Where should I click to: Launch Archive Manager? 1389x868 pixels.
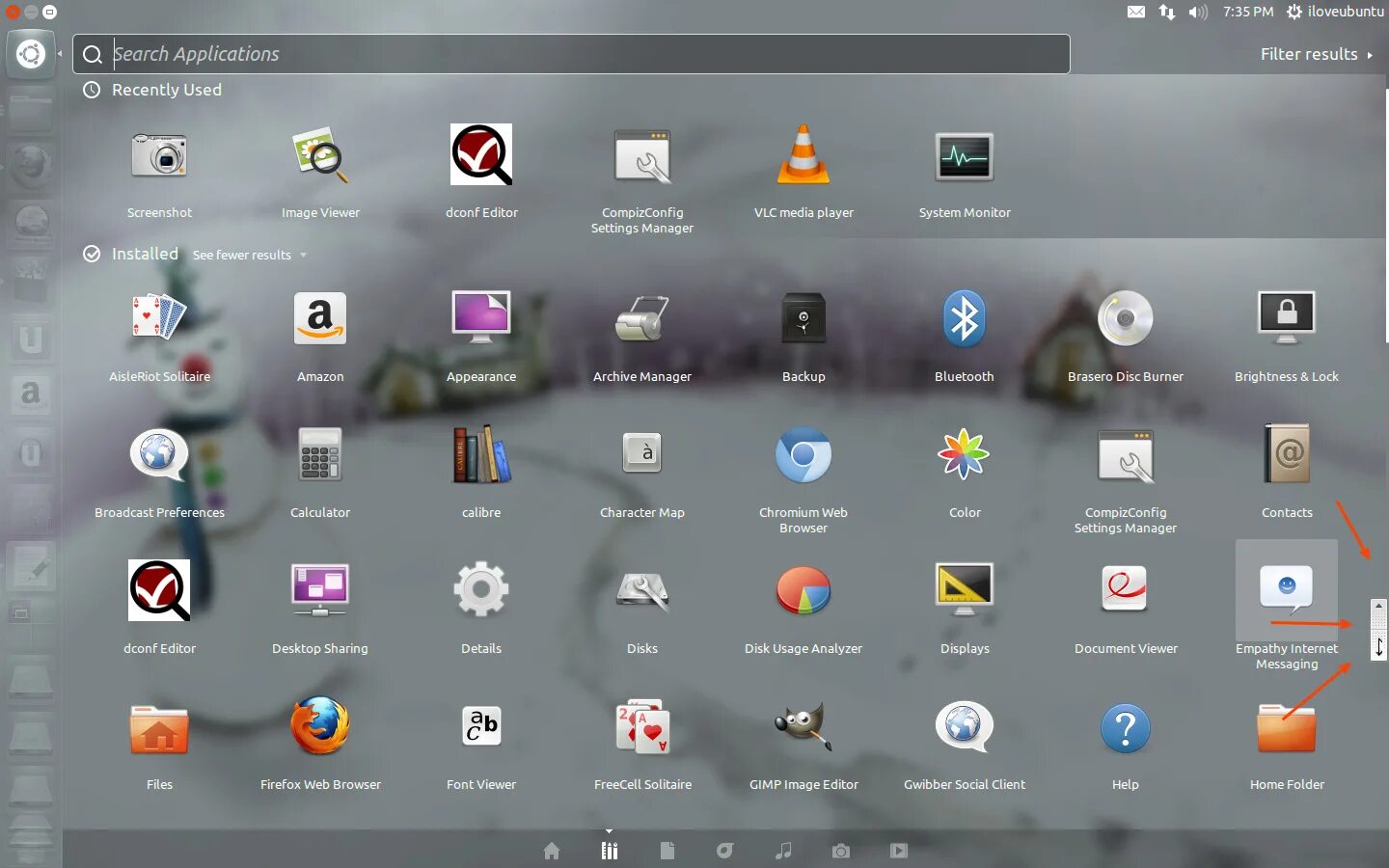(642, 318)
